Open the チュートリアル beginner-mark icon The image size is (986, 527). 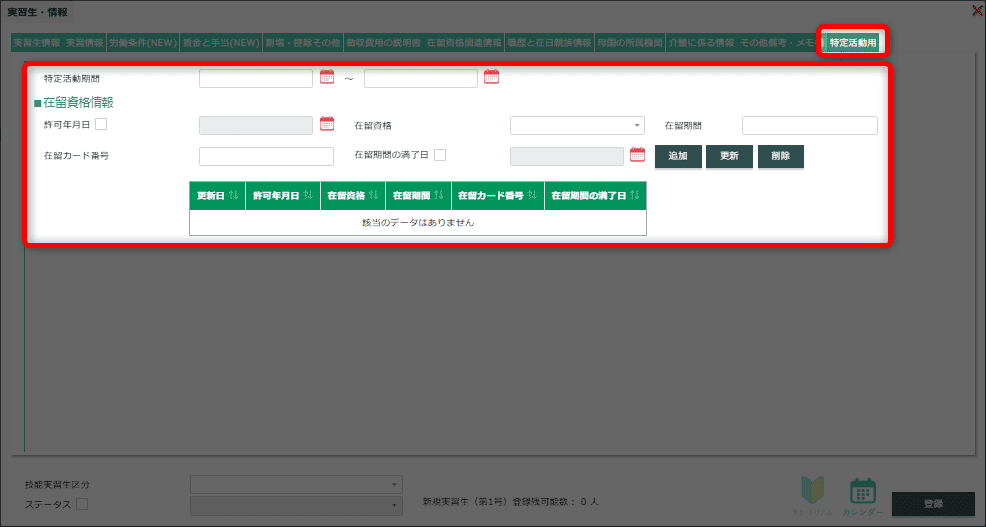(813, 491)
